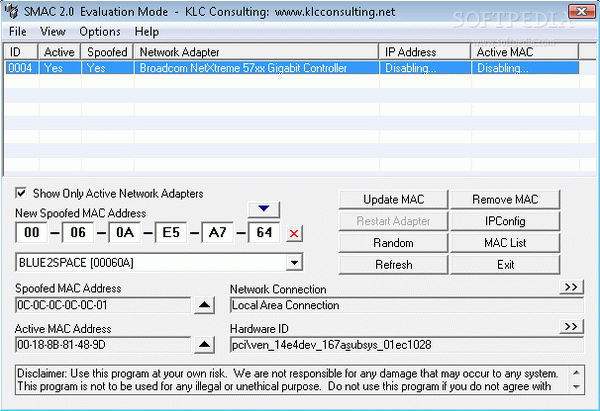Open the MAC List button

pyautogui.click(x=505, y=243)
